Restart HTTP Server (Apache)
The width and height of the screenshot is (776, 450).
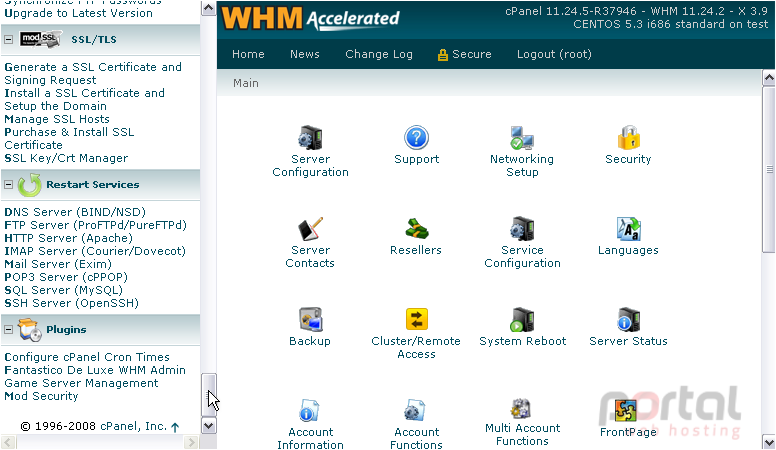pos(68,238)
